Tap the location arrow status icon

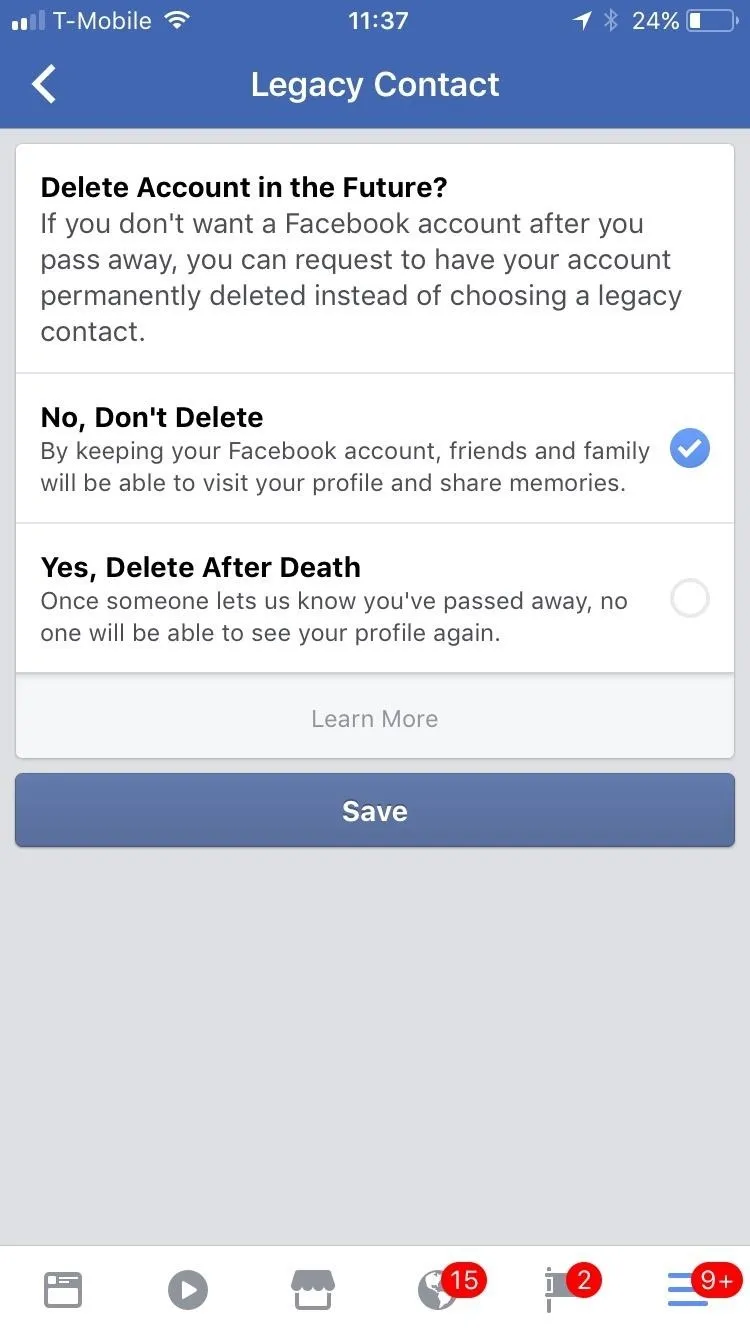pyautogui.click(x=582, y=21)
